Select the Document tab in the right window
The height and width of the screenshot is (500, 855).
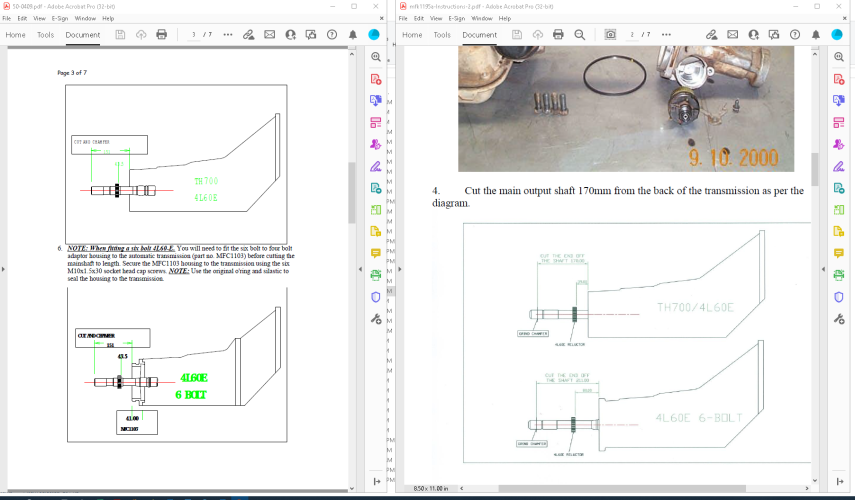pos(480,34)
